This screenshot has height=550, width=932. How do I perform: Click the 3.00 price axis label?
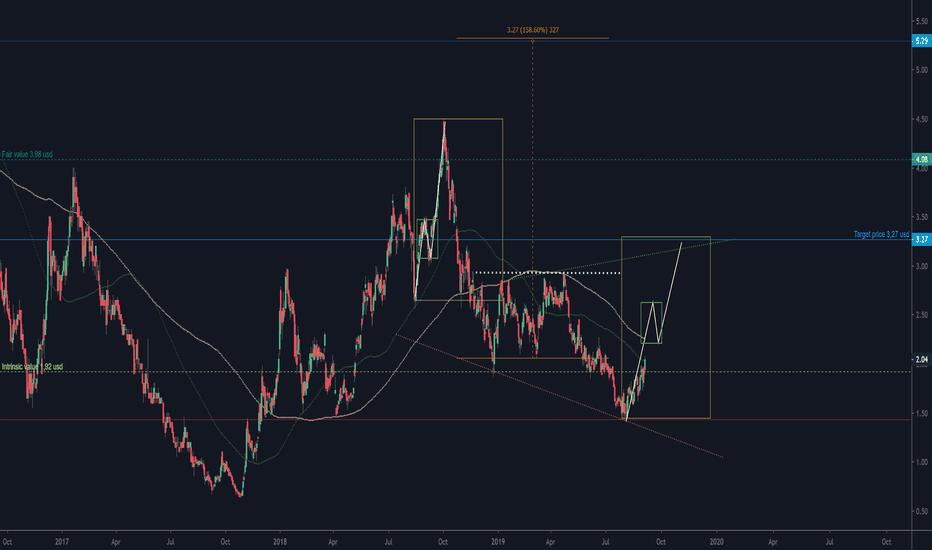[921, 266]
